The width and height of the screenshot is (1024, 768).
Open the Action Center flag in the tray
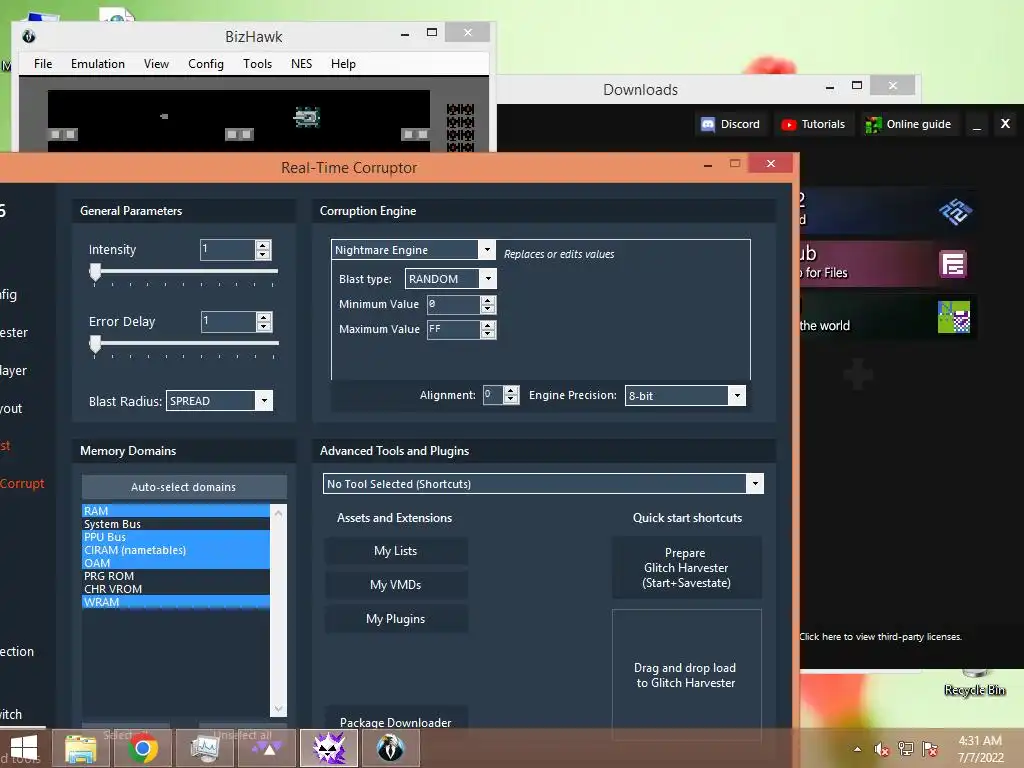[x=930, y=749]
